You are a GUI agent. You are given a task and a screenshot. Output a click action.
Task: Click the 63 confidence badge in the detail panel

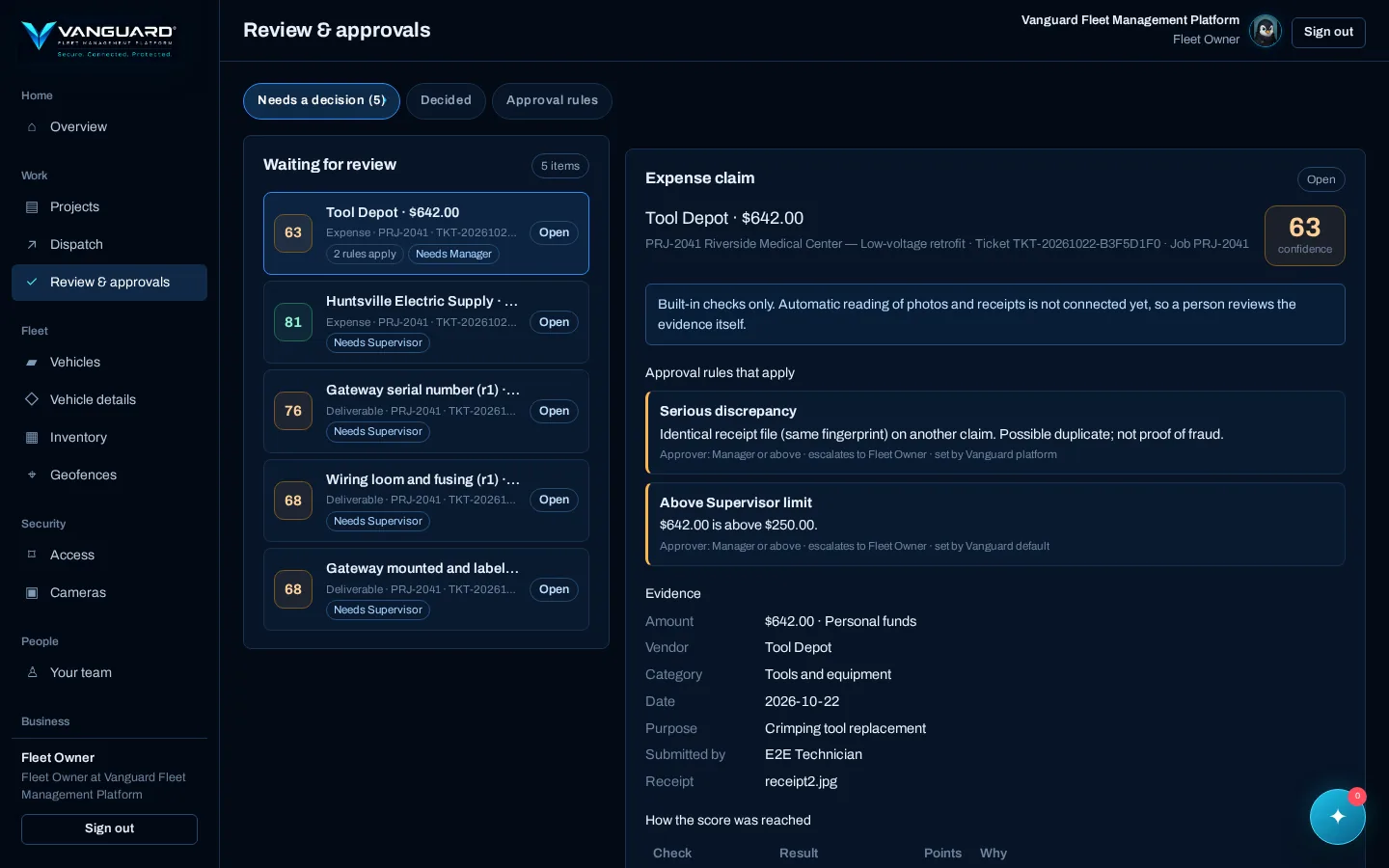pyautogui.click(x=1305, y=235)
